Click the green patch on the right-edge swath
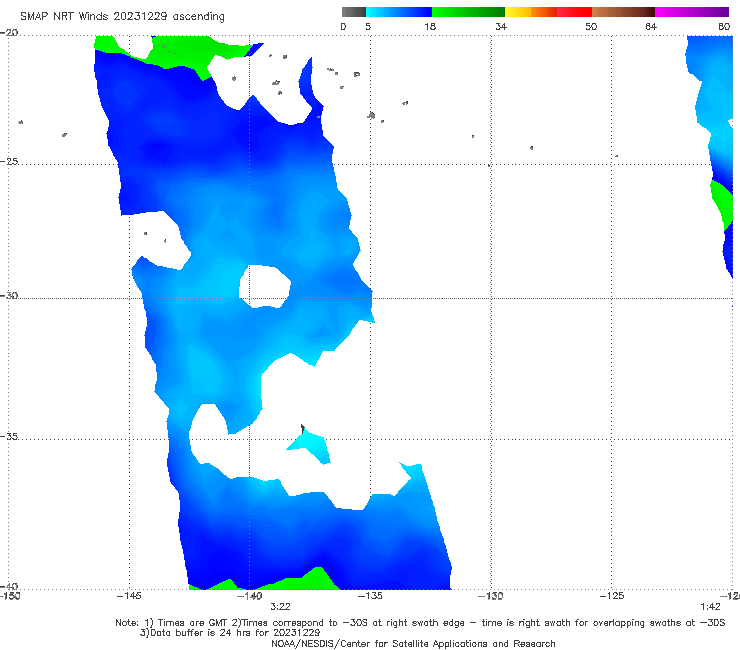This screenshot has width=740, height=650. tap(722, 205)
